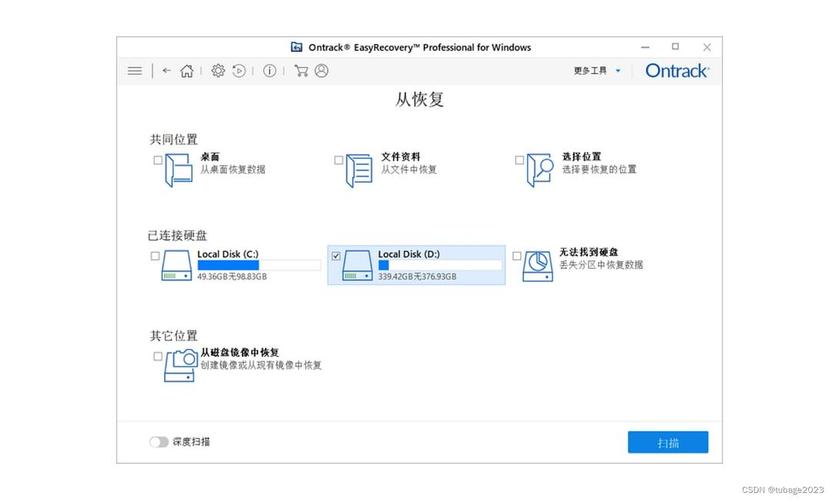Click the Ontrack logo
This screenshot has width=832, height=500.
(677, 71)
